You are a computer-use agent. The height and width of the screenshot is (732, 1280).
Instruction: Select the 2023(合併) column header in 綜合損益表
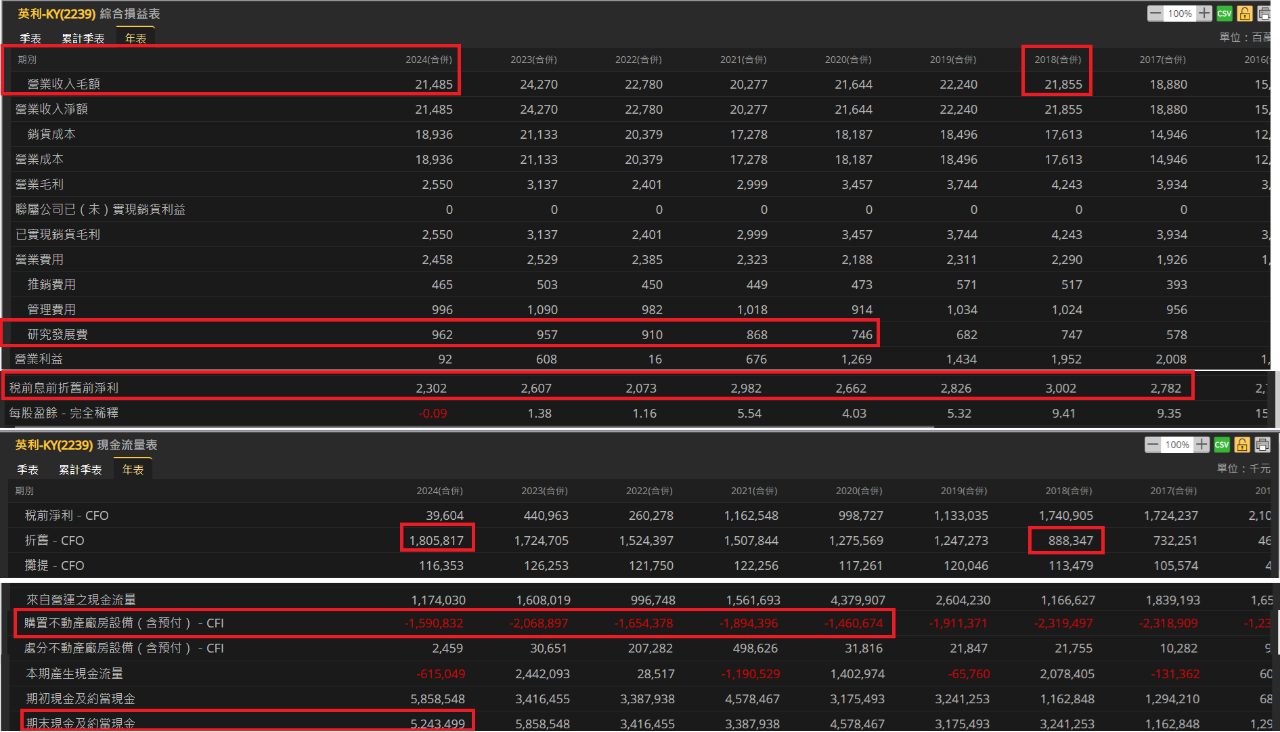coord(534,60)
